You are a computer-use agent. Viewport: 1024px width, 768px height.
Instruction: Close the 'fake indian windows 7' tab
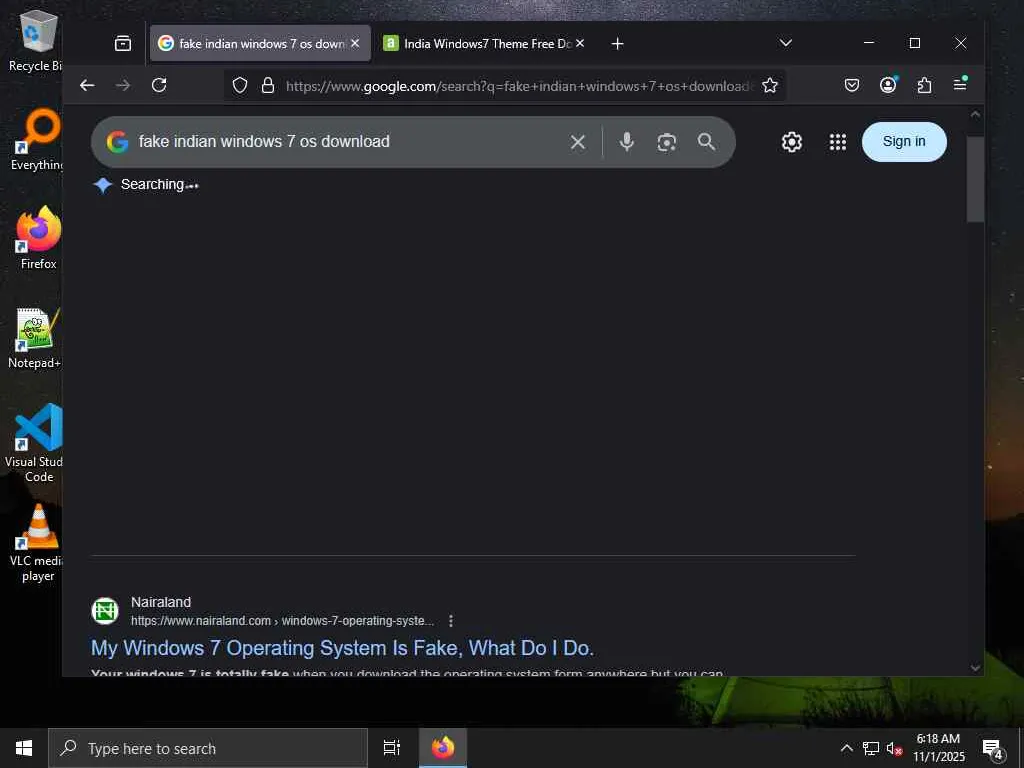pyautogui.click(x=355, y=43)
